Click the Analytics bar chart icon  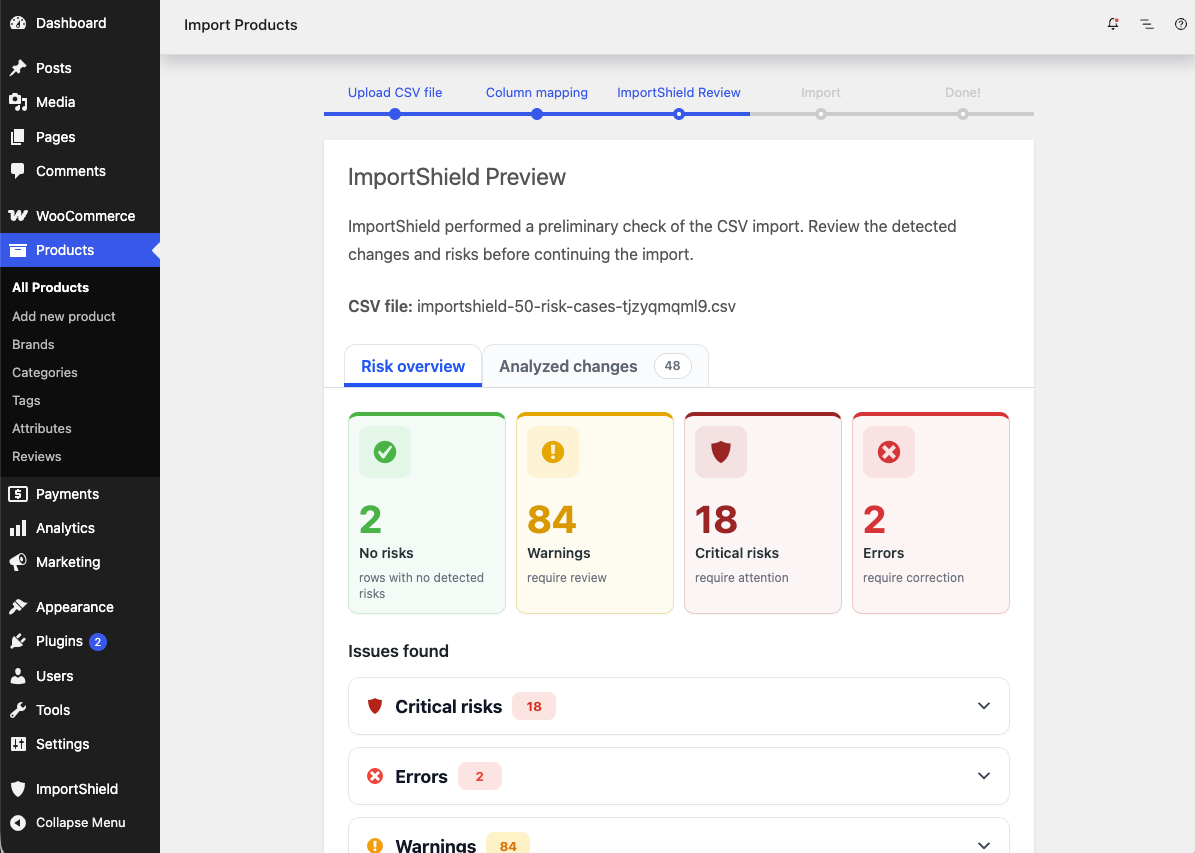click(x=18, y=528)
